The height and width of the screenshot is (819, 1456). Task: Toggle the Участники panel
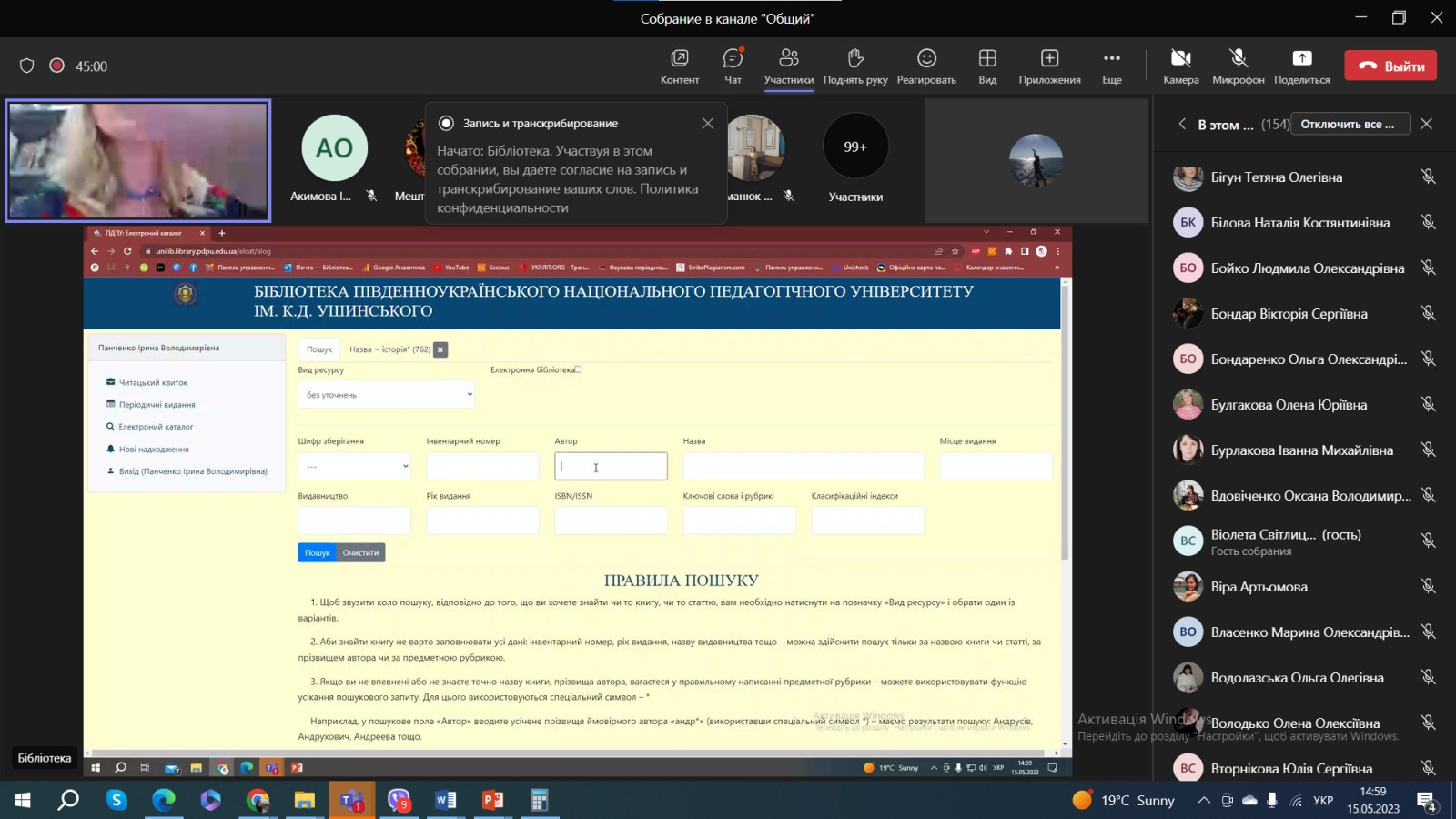click(789, 66)
